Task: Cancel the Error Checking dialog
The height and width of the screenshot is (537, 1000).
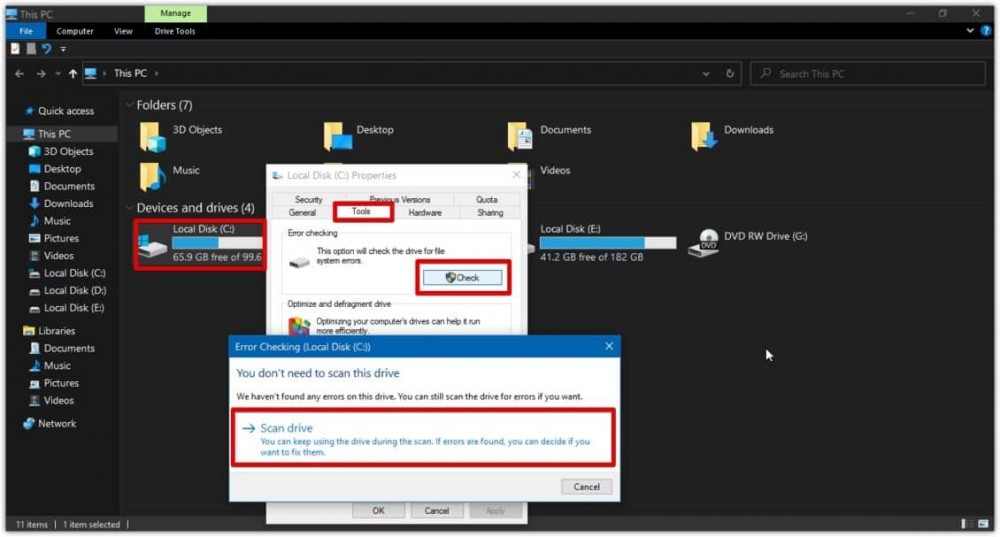Action: [586, 487]
